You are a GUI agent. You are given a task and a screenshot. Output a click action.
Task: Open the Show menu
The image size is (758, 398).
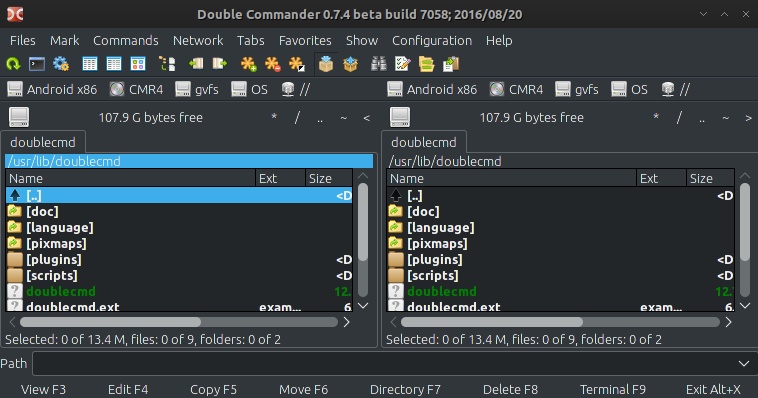coord(362,41)
